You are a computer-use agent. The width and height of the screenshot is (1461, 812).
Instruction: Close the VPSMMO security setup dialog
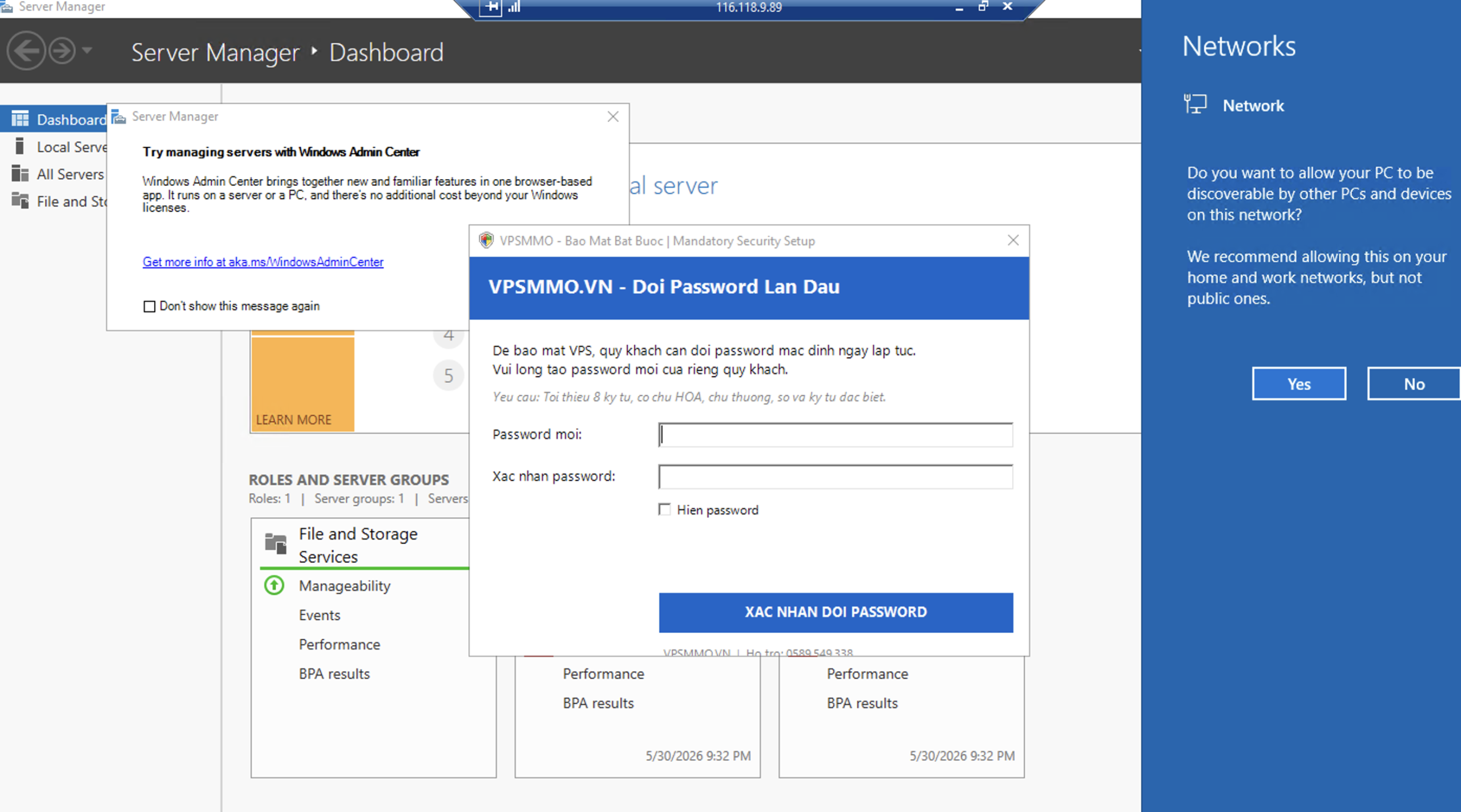click(1013, 240)
